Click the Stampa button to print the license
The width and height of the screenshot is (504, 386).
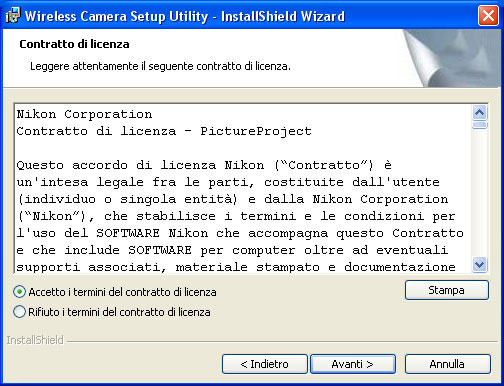click(x=447, y=290)
